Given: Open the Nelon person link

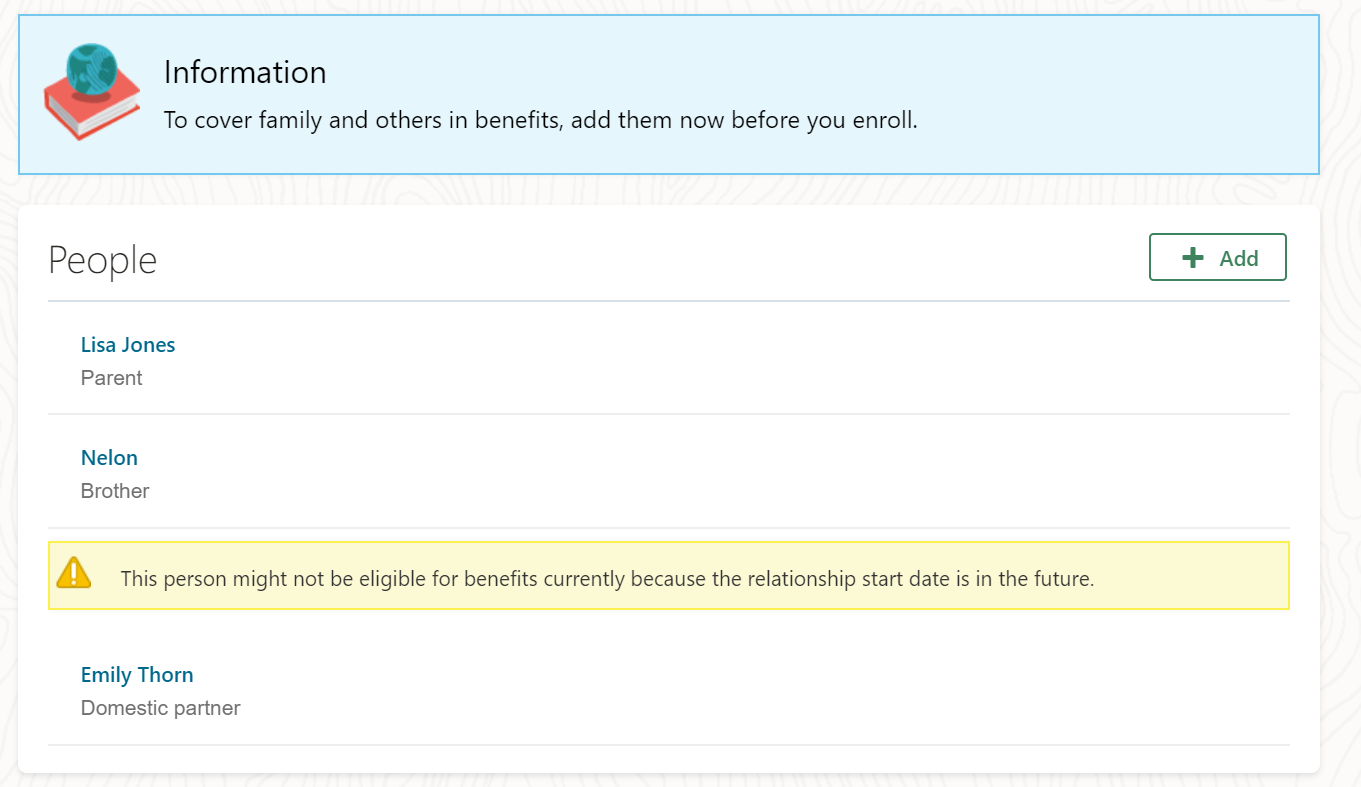Looking at the screenshot, I should (109, 458).
